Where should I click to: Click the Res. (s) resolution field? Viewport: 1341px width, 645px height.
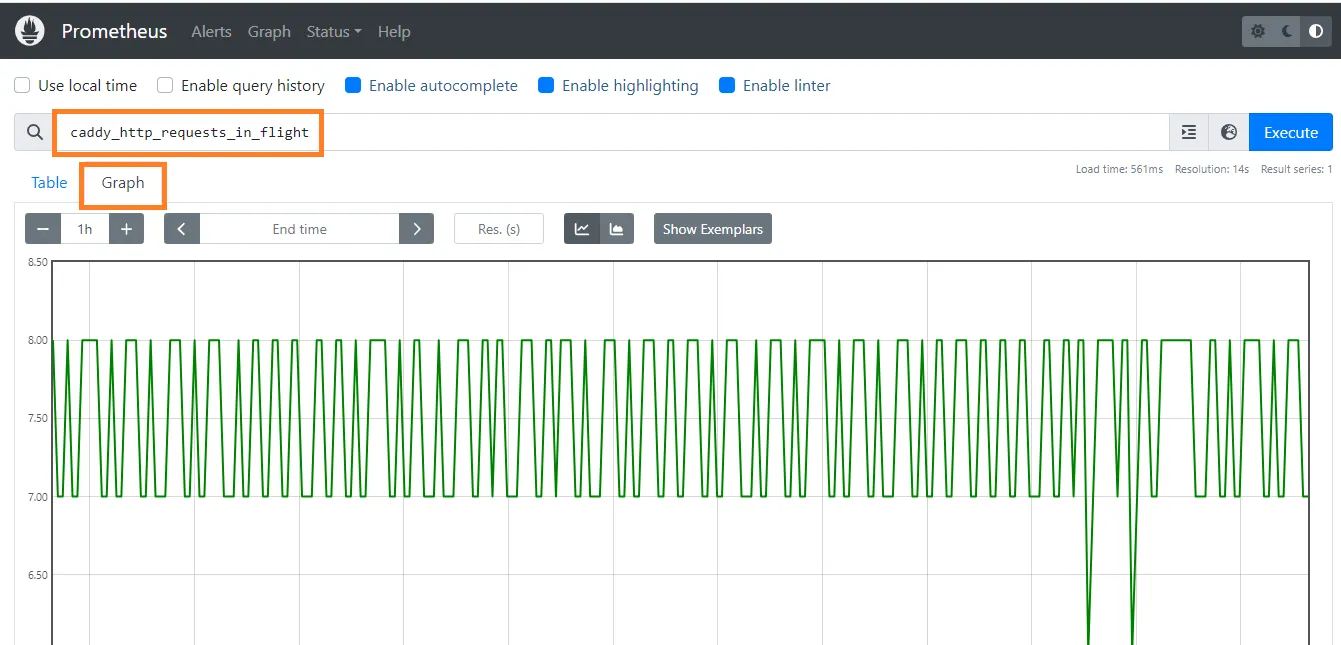pos(499,229)
